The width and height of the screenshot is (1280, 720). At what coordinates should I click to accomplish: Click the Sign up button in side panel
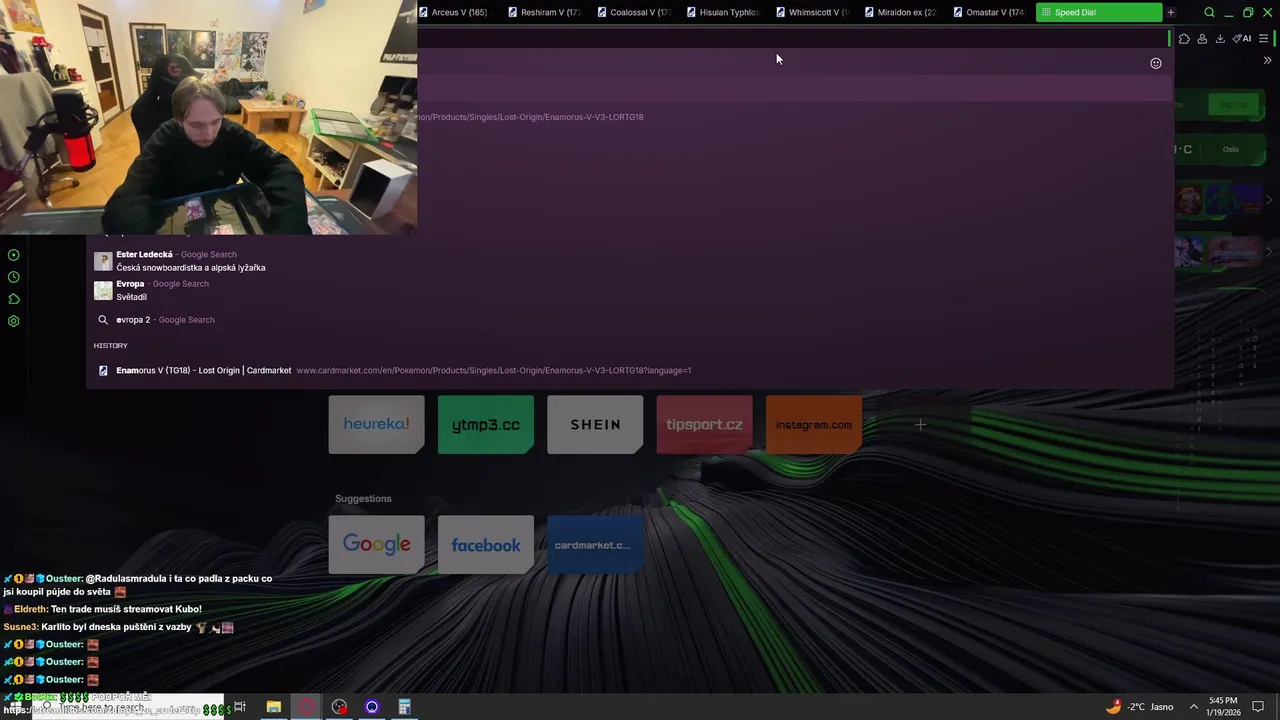point(1233,104)
